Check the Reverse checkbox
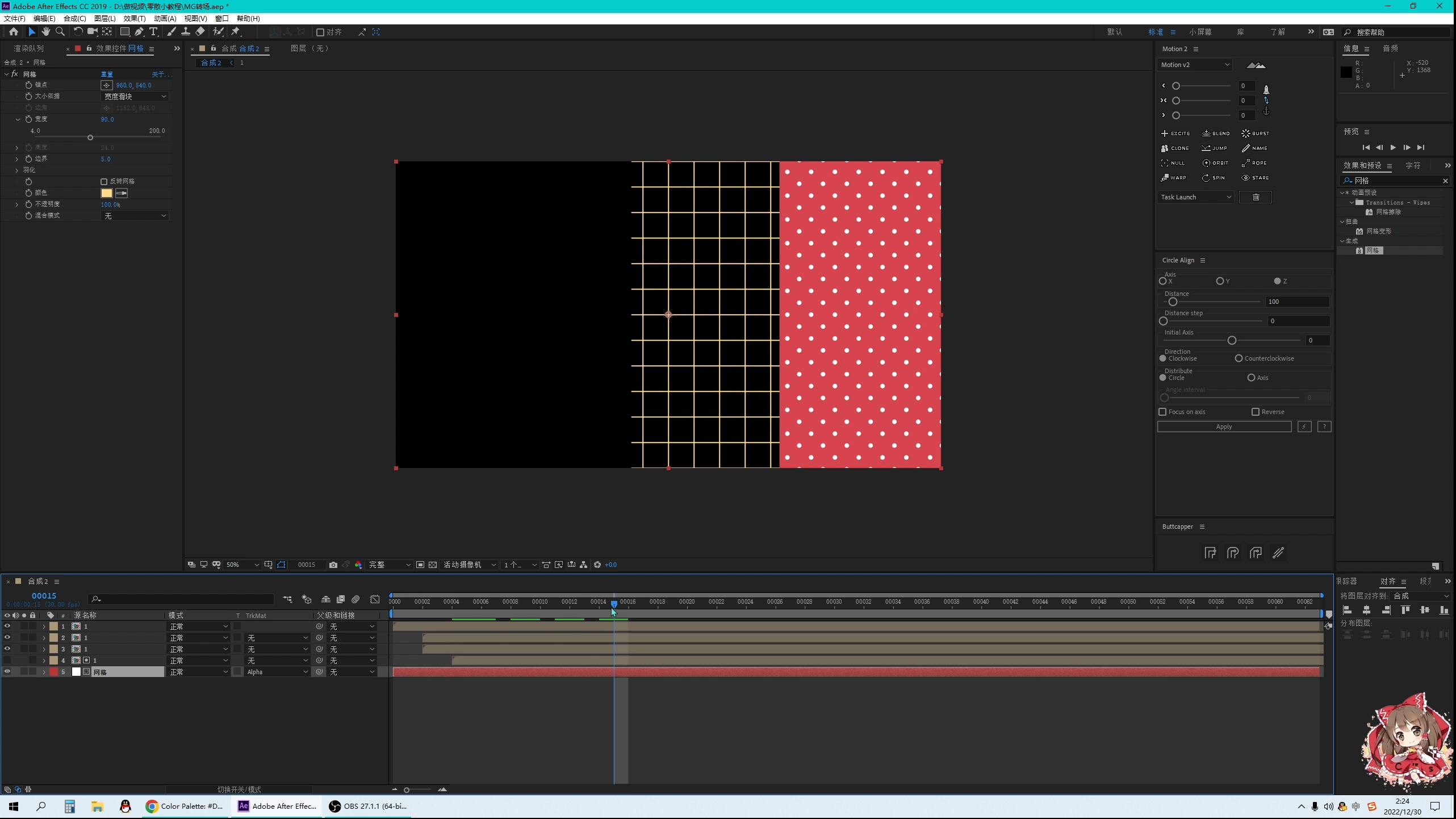 [x=1256, y=412]
